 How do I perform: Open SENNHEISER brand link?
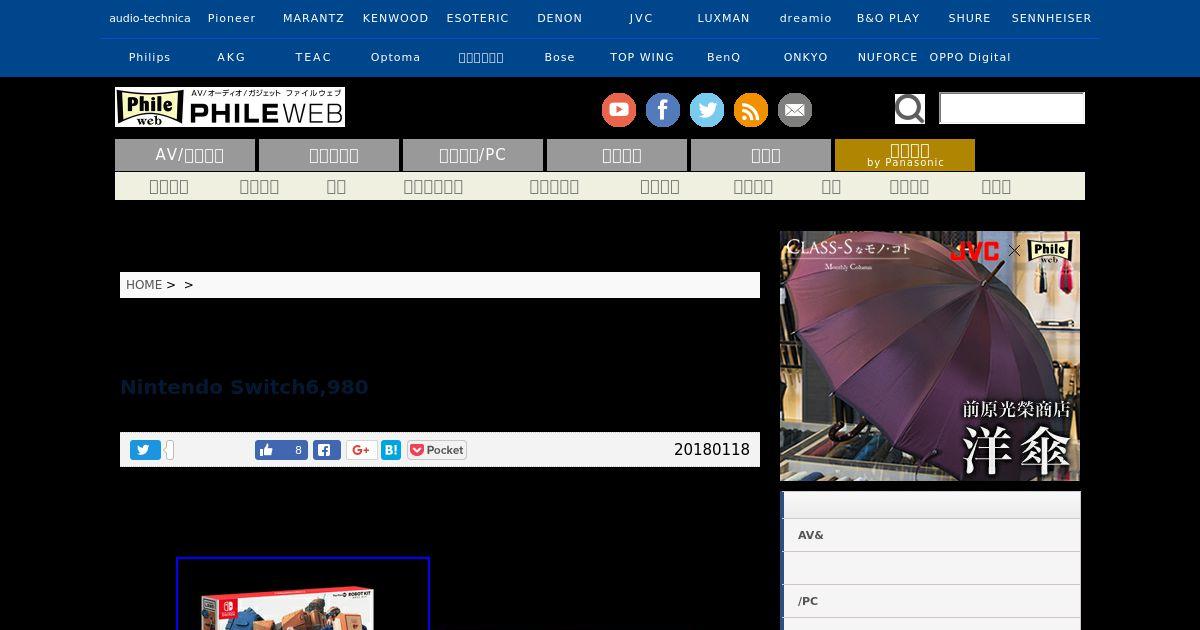(x=1052, y=18)
